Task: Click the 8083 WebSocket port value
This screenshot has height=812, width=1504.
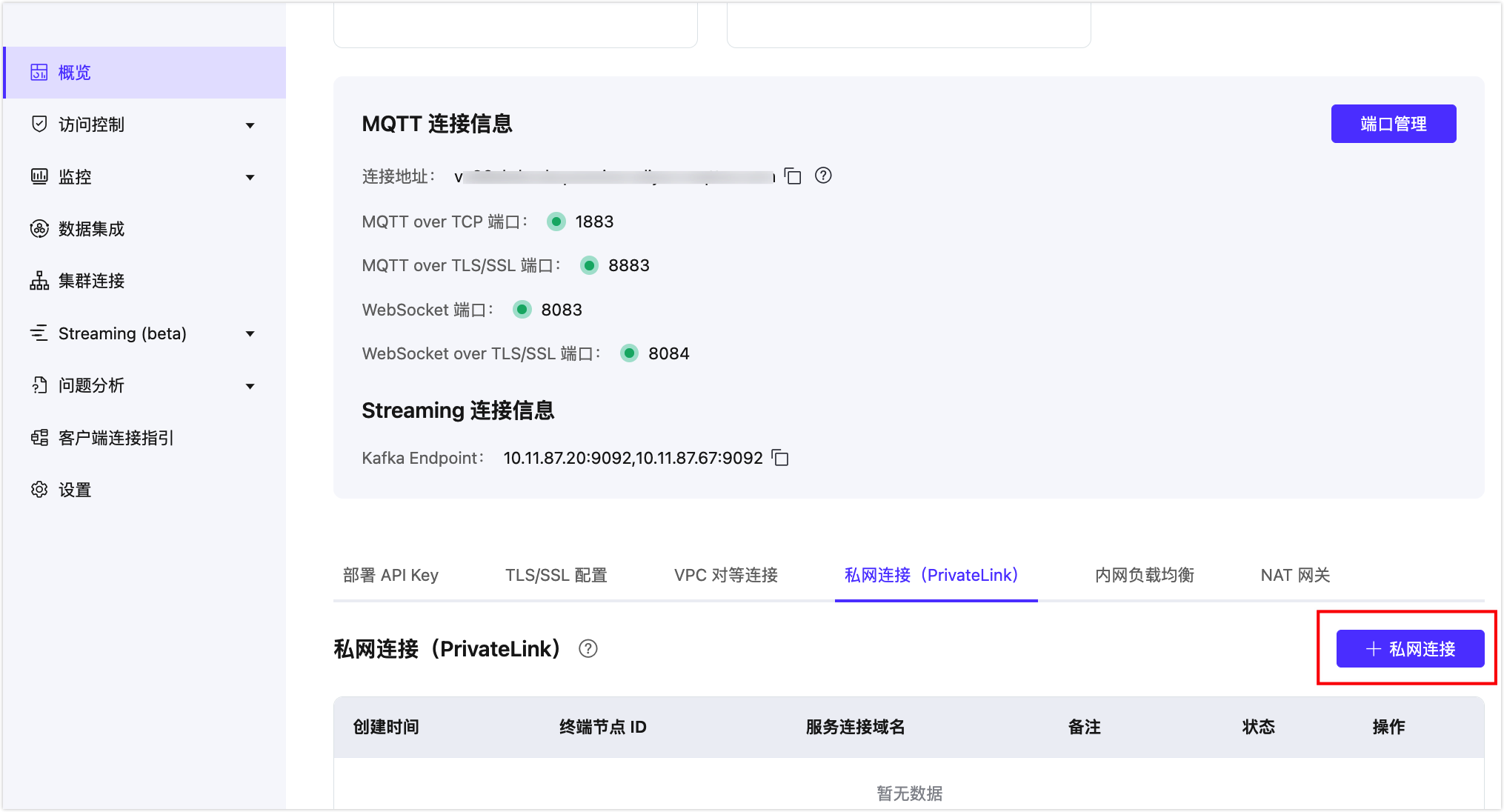Action: (562, 310)
